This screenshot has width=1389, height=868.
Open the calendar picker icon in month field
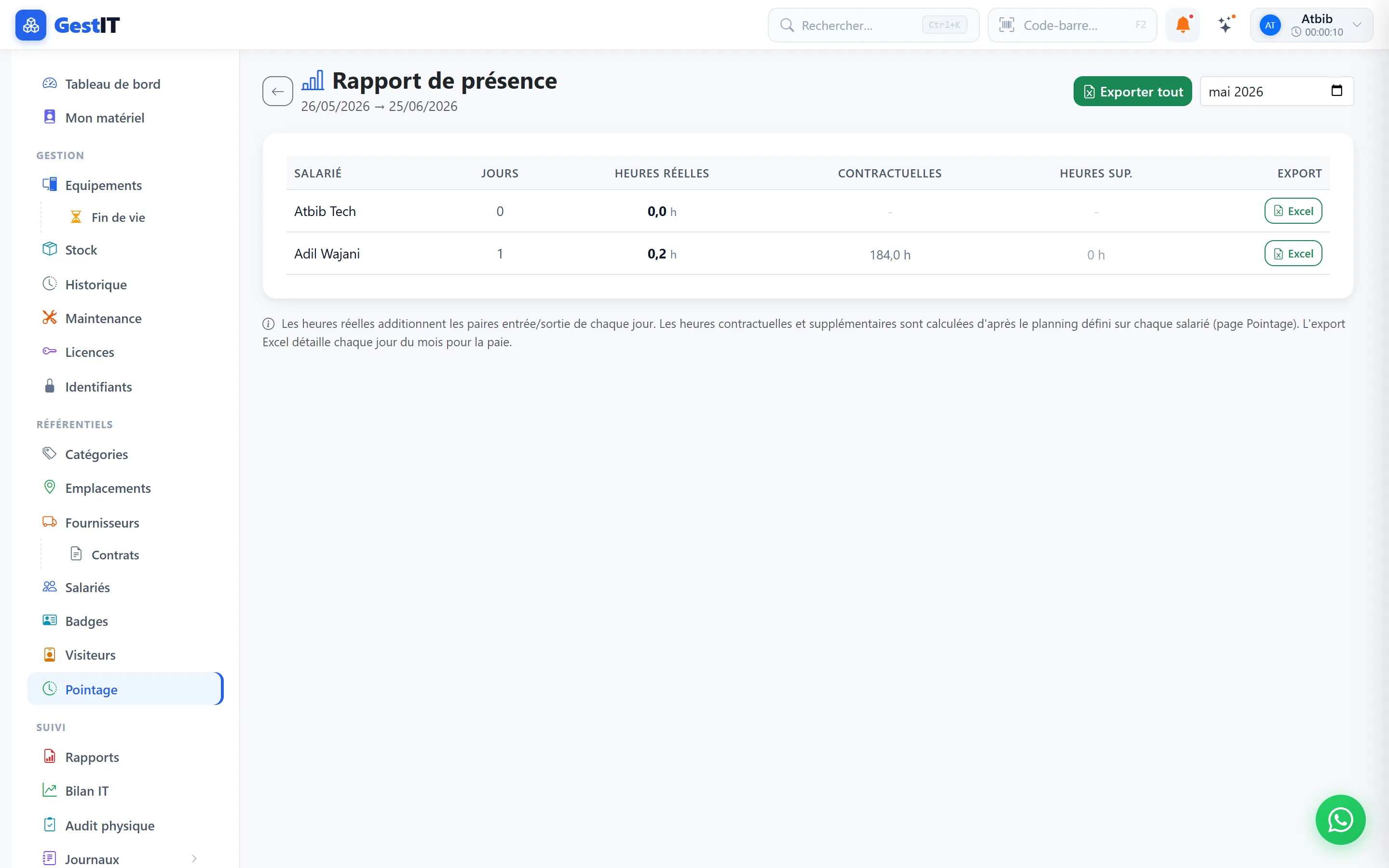[1337, 91]
